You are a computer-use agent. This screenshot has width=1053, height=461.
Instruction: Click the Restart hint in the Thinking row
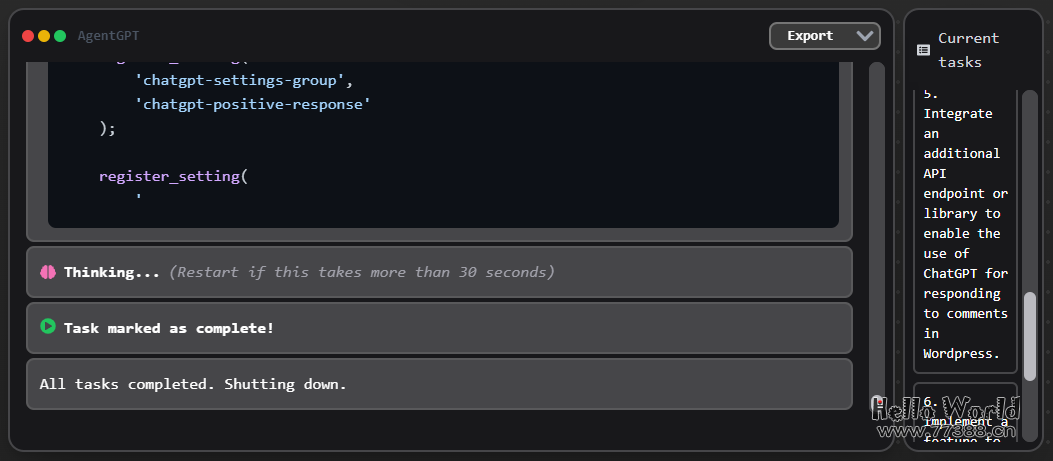tap(361, 272)
